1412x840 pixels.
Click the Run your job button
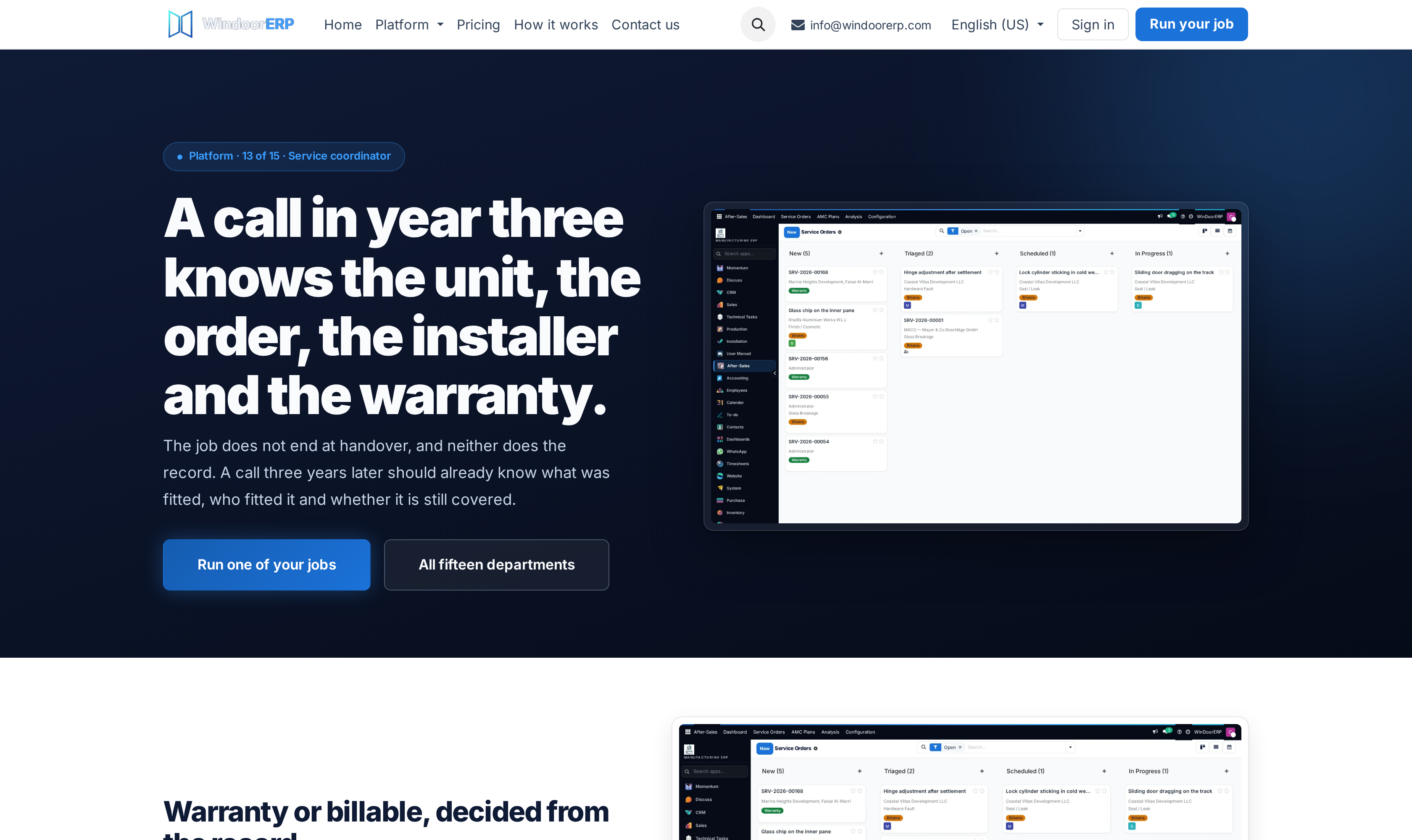pos(1191,24)
